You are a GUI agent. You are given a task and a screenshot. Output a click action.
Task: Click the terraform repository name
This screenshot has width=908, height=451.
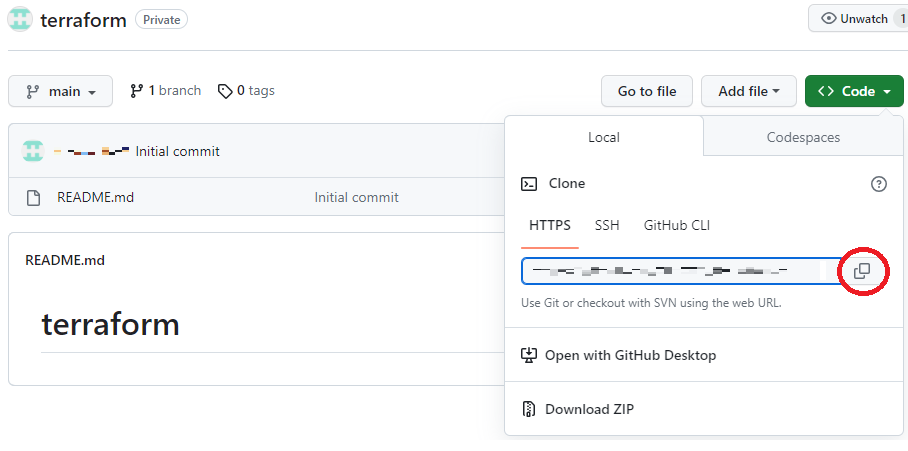click(83, 20)
